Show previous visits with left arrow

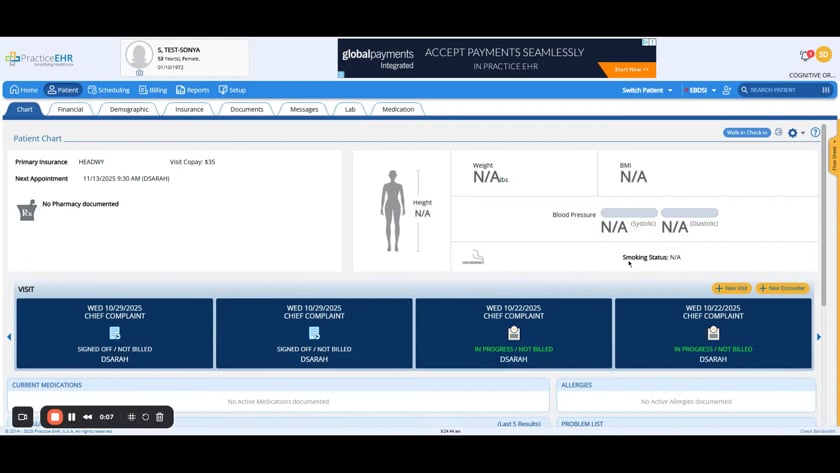coord(9,337)
